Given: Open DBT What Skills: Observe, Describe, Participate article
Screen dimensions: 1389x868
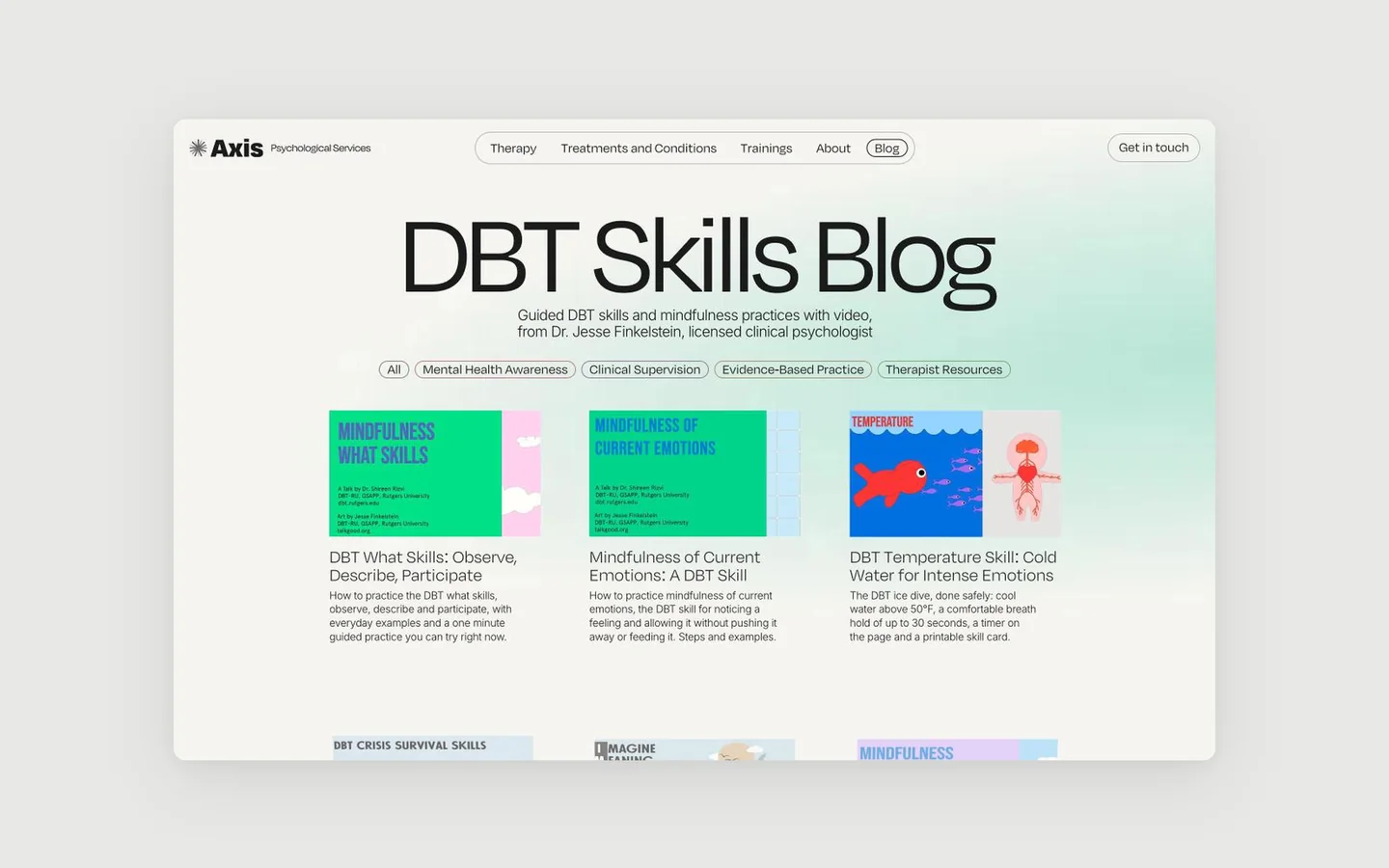Looking at the screenshot, I should (x=423, y=566).
